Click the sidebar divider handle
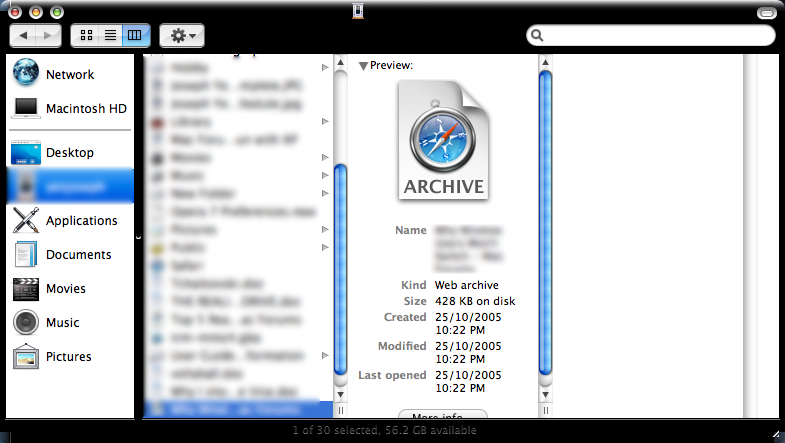The width and height of the screenshot is (785, 443). 138,237
